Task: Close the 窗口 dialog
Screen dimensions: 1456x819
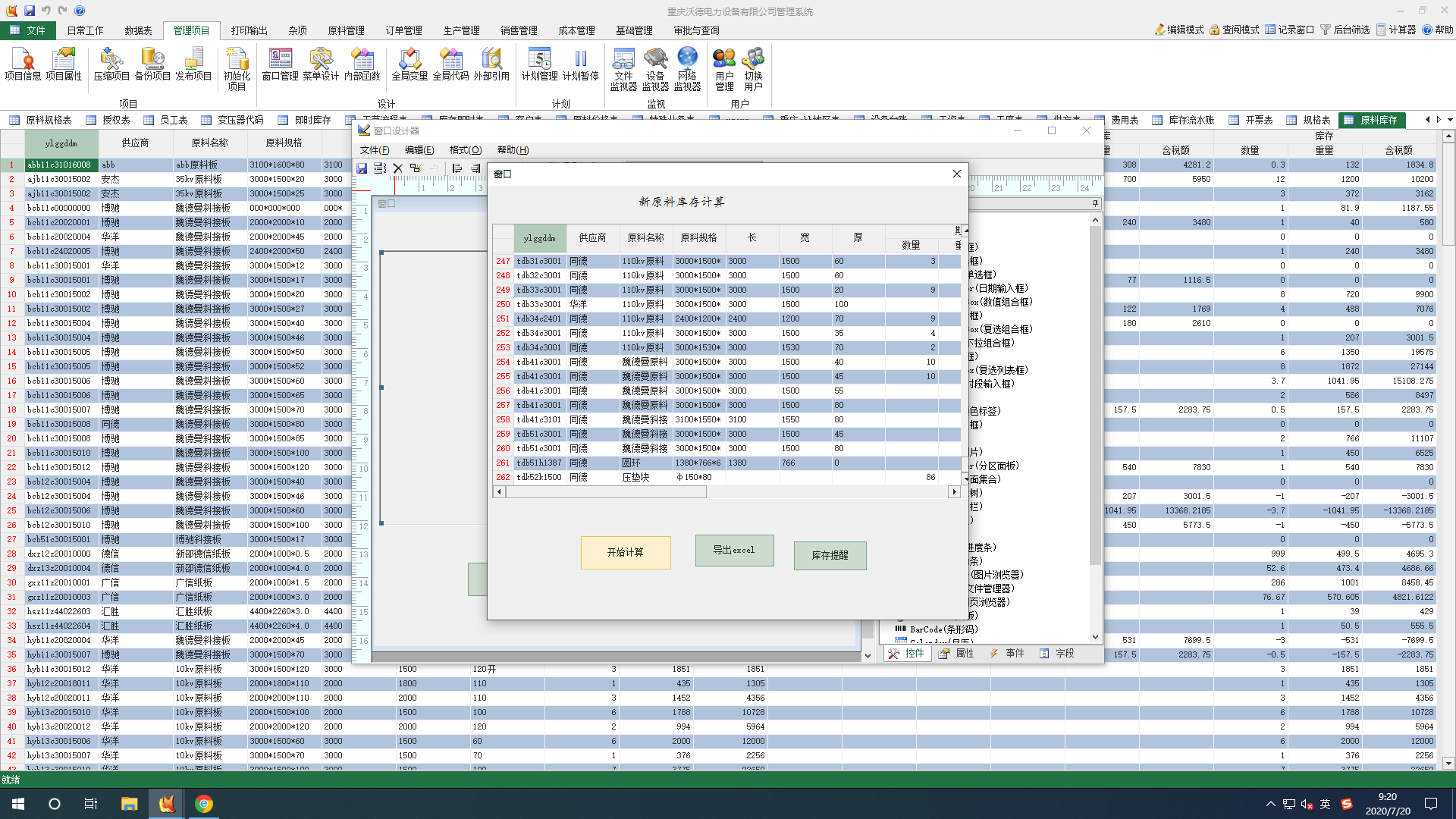Action: pyautogui.click(x=957, y=174)
